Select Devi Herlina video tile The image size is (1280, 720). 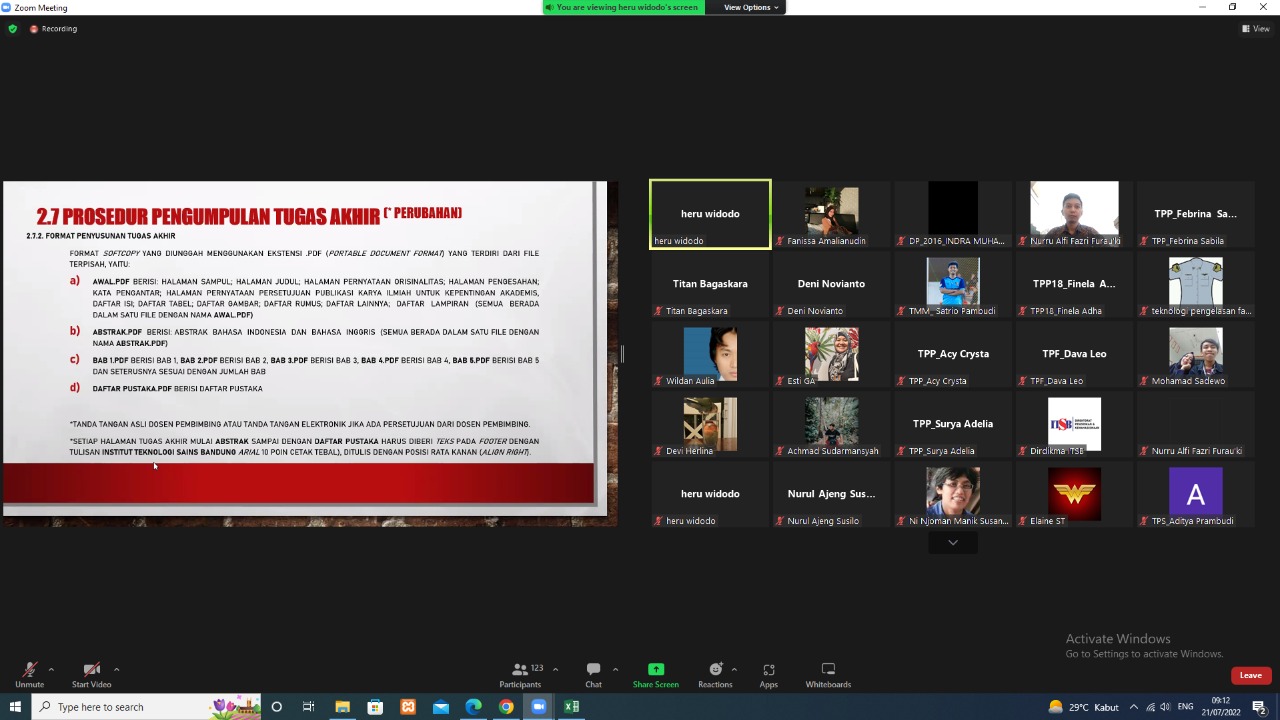710,423
